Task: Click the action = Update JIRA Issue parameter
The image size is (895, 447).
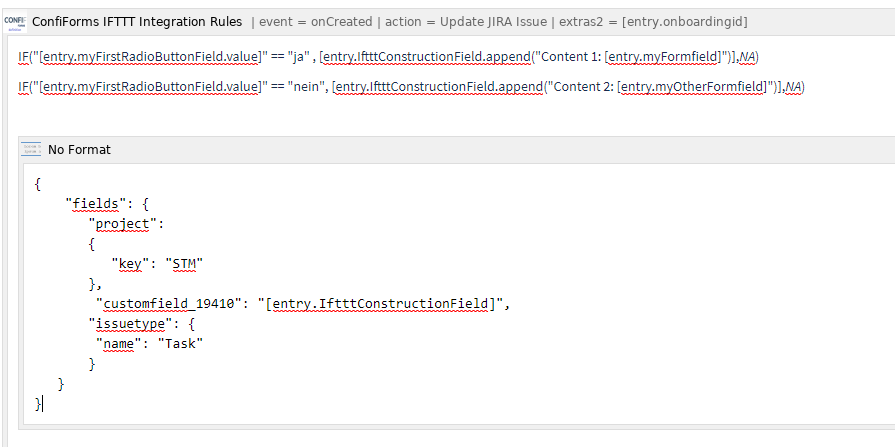Action: click(x=466, y=22)
